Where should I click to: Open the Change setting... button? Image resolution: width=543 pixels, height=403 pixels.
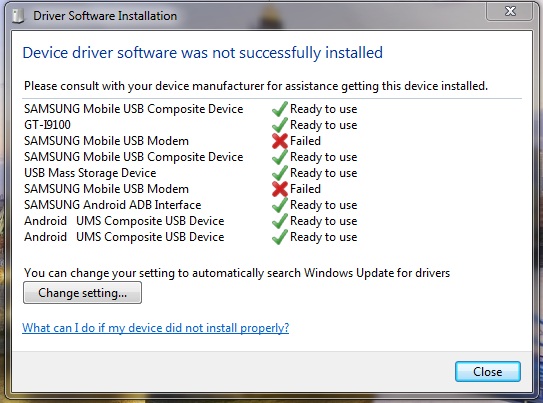[82, 293]
